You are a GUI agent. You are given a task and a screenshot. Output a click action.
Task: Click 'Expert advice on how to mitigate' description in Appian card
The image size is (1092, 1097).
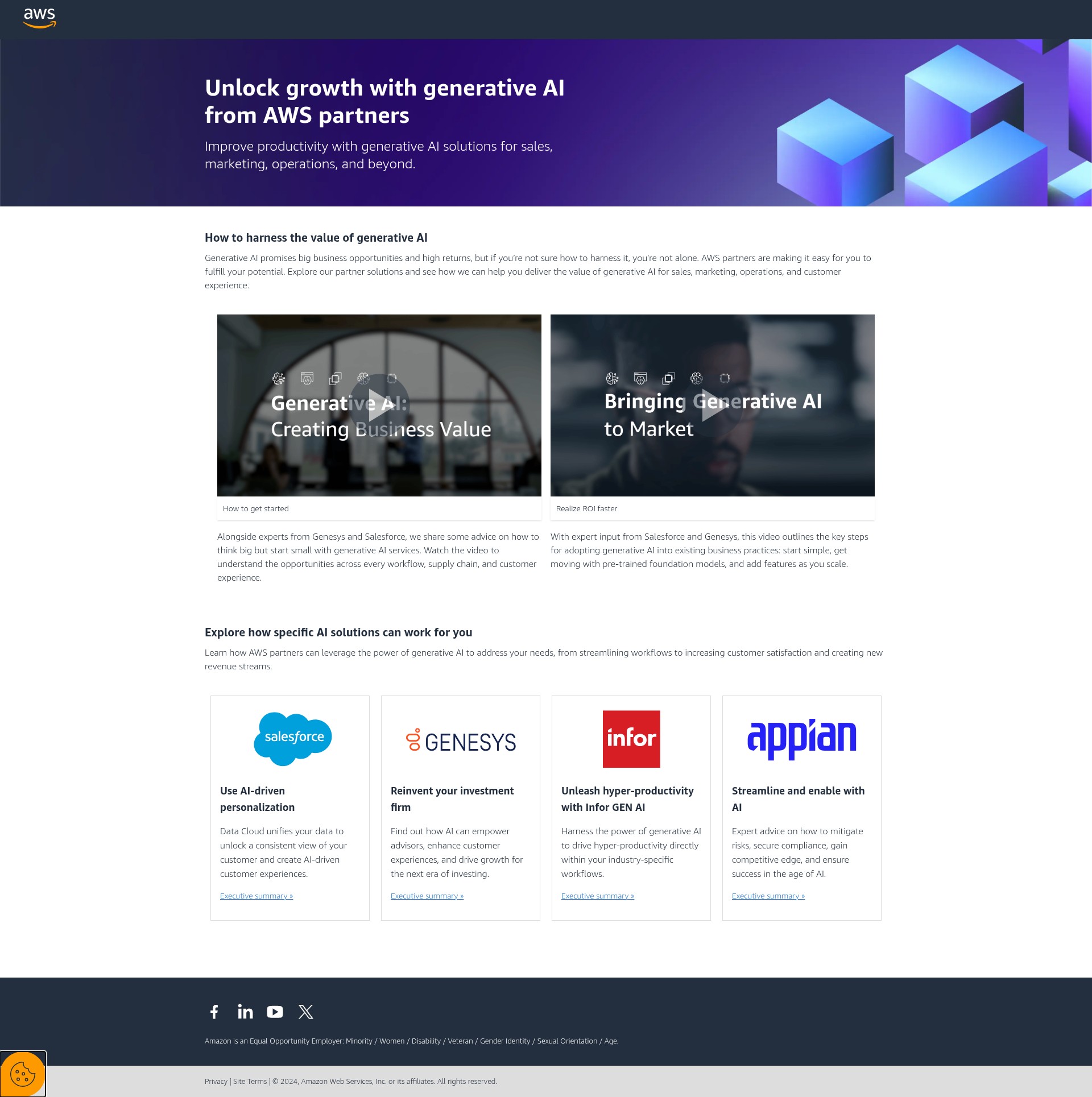(x=797, y=852)
